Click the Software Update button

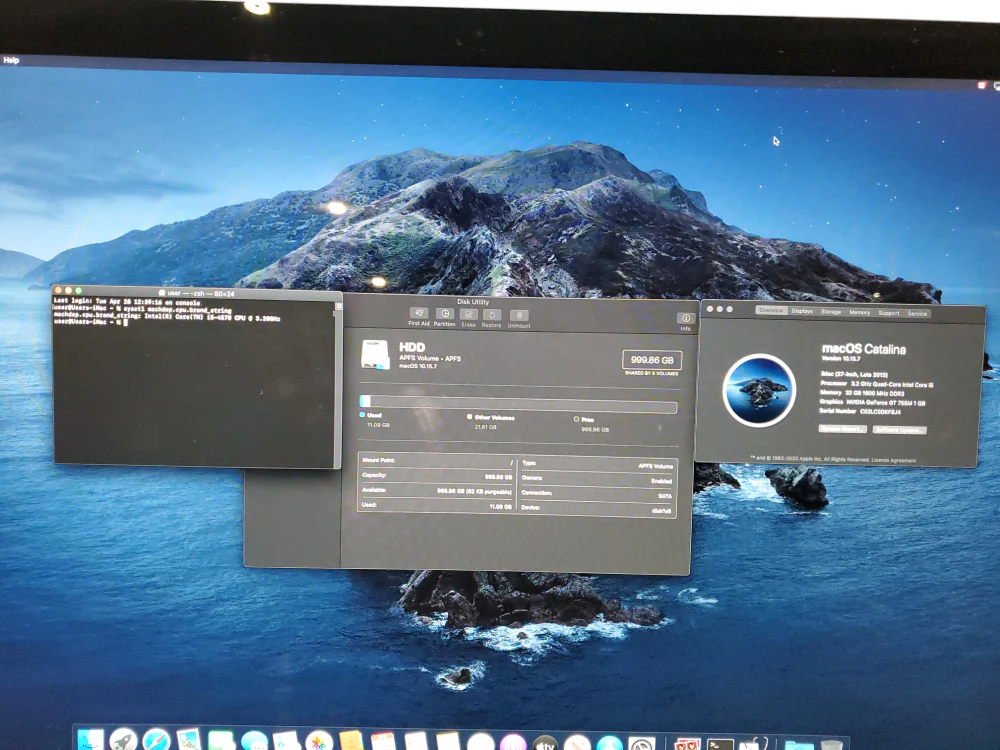coord(899,430)
